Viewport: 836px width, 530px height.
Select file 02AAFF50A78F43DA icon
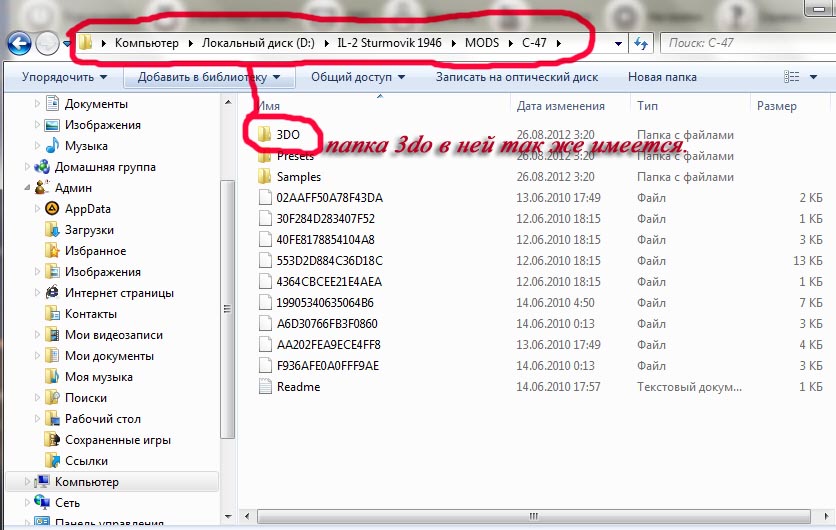[265, 198]
